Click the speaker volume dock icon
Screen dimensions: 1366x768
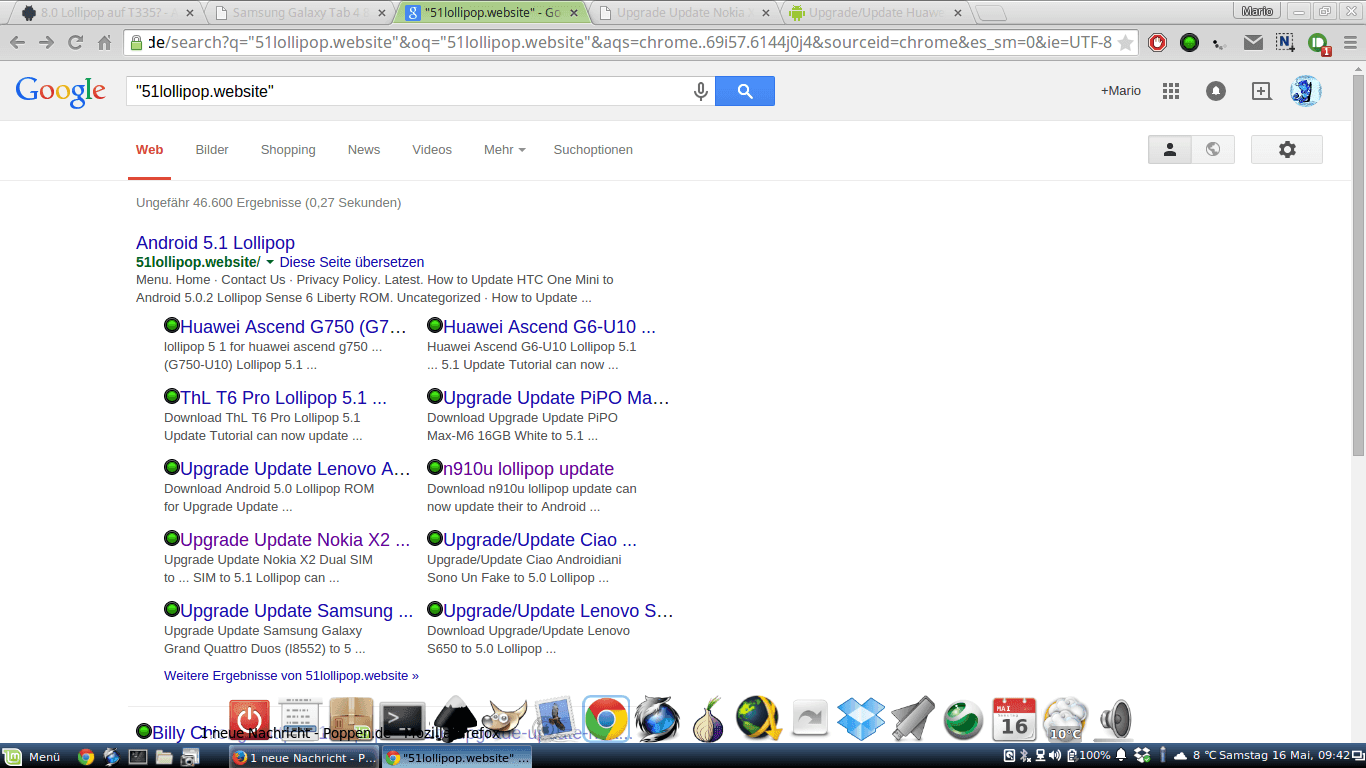[1114, 720]
